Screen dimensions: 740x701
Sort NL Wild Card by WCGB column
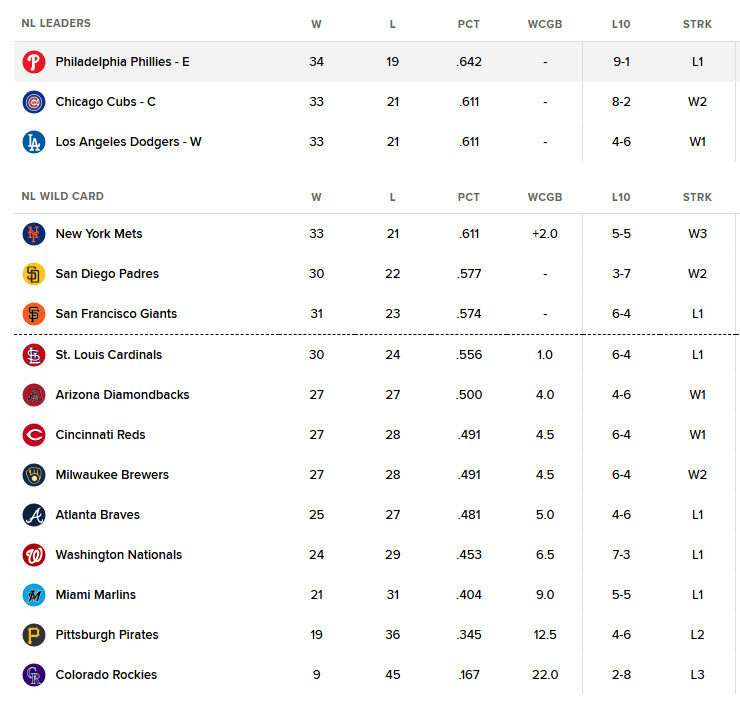click(545, 197)
